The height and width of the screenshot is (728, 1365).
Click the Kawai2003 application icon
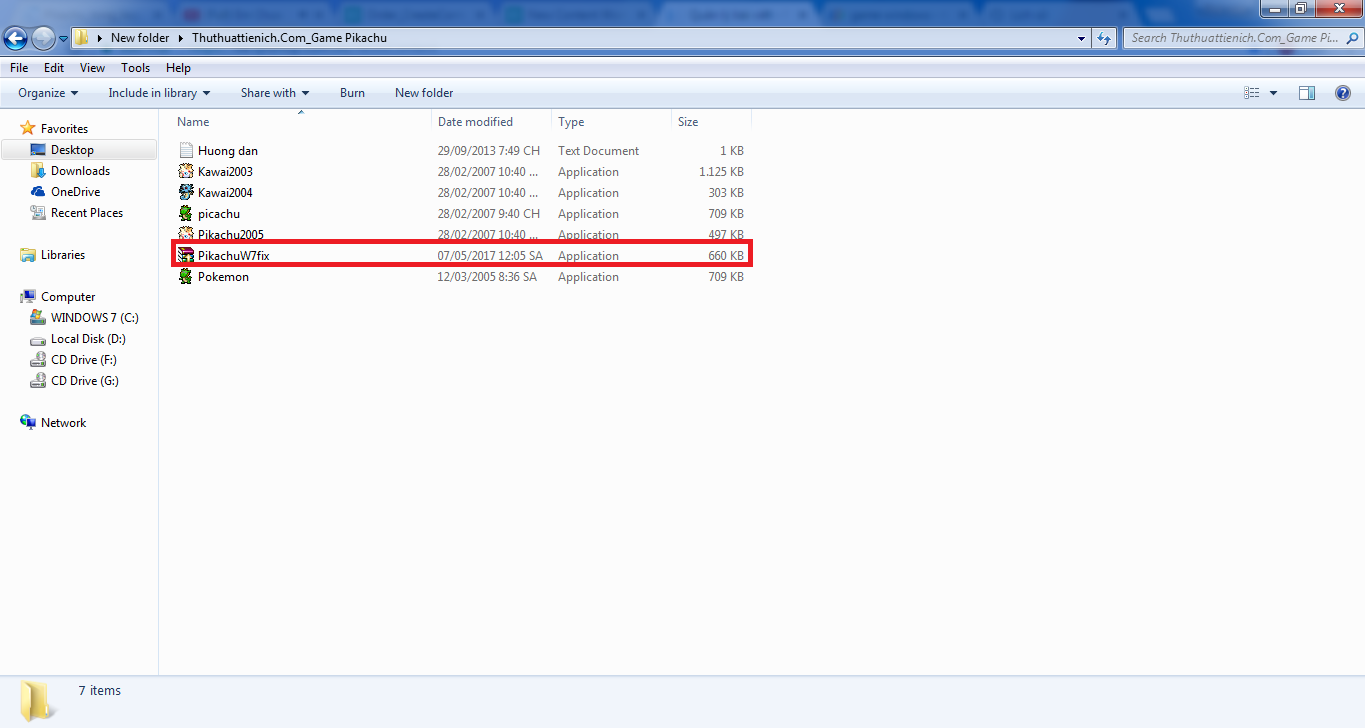click(x=186, y=172)
